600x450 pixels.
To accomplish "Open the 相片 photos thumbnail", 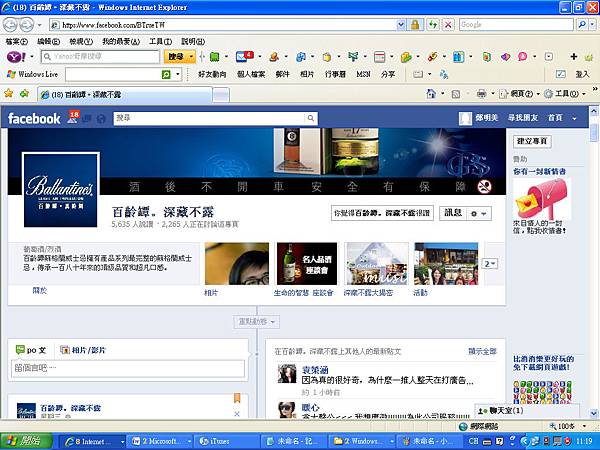I will 237,264.
